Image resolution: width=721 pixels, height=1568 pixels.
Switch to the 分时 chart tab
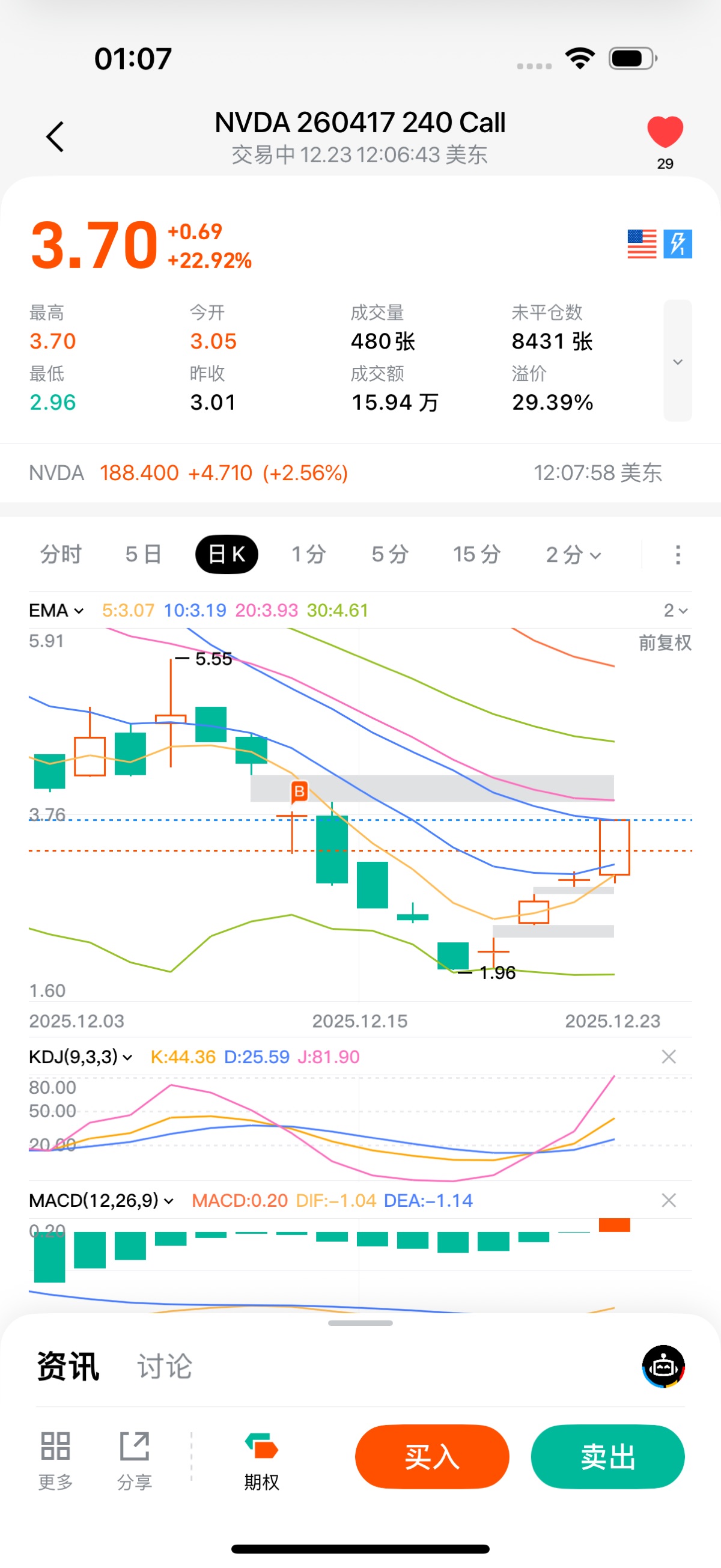coord(61,555)
